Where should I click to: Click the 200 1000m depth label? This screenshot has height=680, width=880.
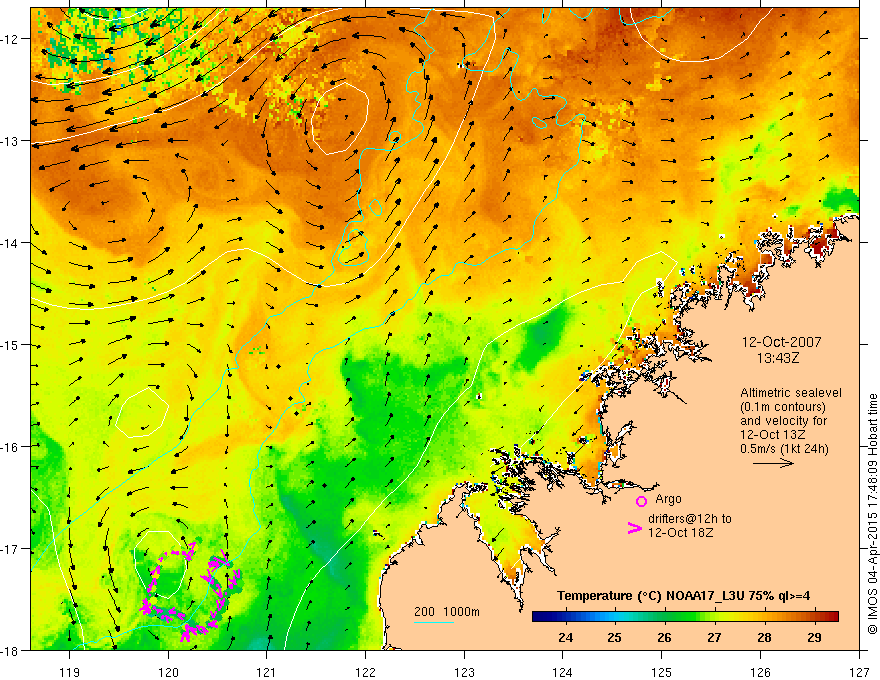click(x=447, y=612)
